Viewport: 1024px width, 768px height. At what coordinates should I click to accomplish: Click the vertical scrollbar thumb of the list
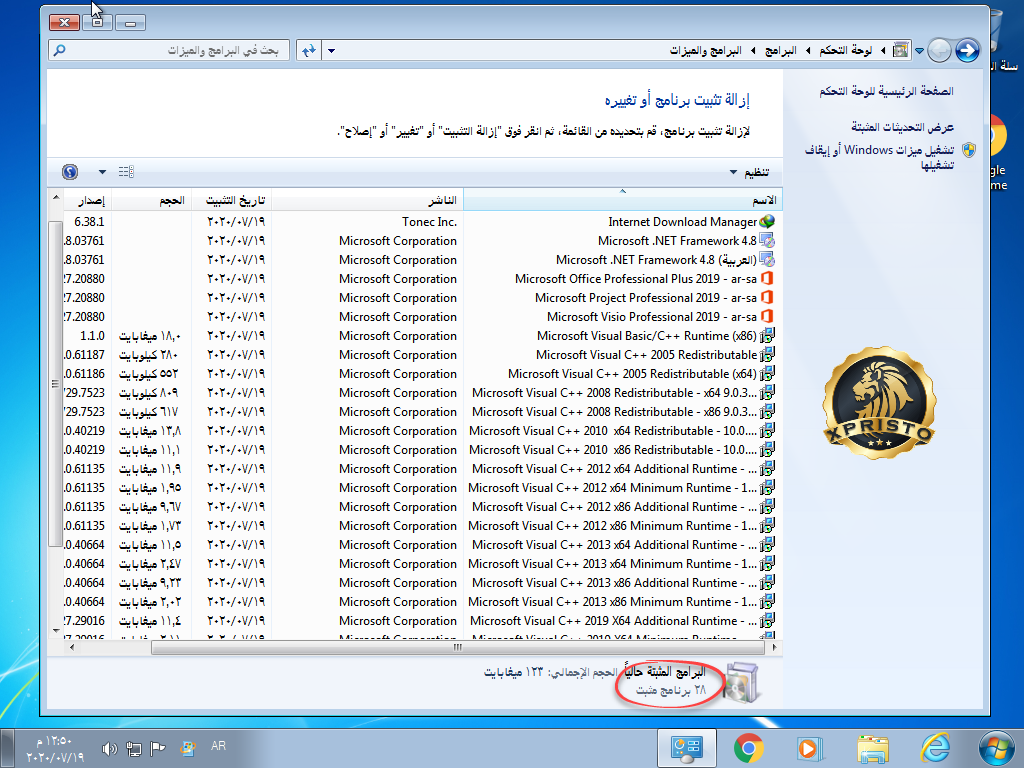click(56, 384)
